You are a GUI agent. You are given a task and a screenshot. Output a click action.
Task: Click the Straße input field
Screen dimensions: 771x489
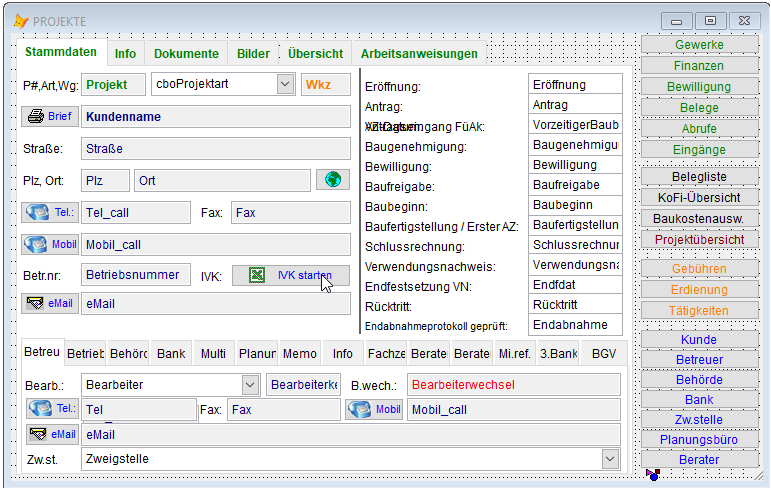tap(216, 149)
